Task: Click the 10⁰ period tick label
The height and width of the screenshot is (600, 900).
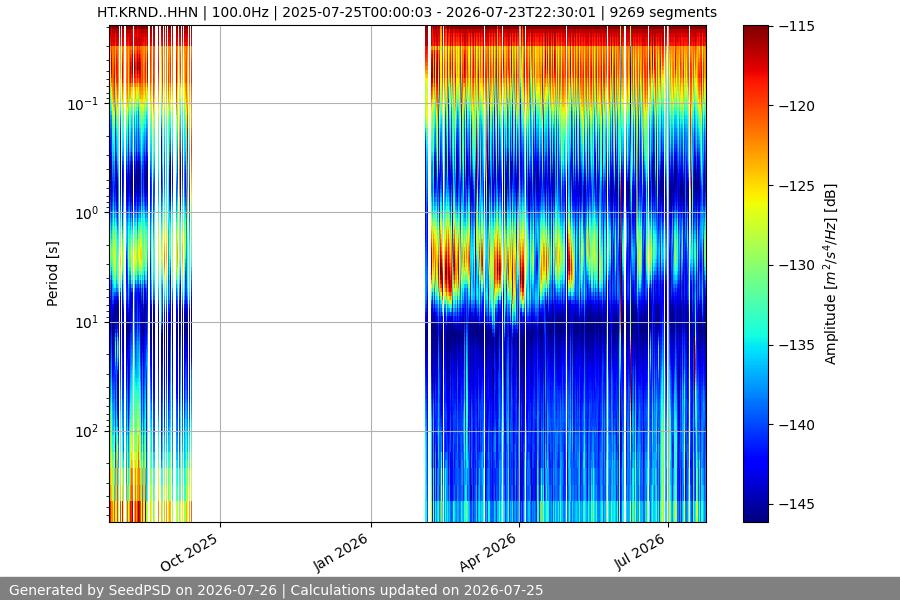Action: pos(87,213)
